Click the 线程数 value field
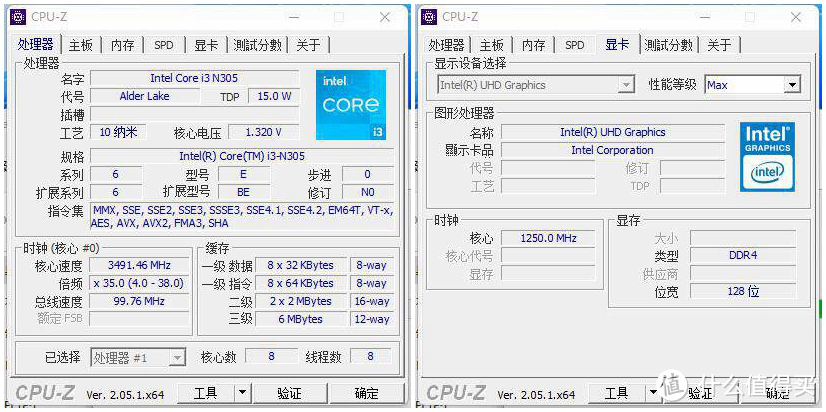 pos(370,356)
